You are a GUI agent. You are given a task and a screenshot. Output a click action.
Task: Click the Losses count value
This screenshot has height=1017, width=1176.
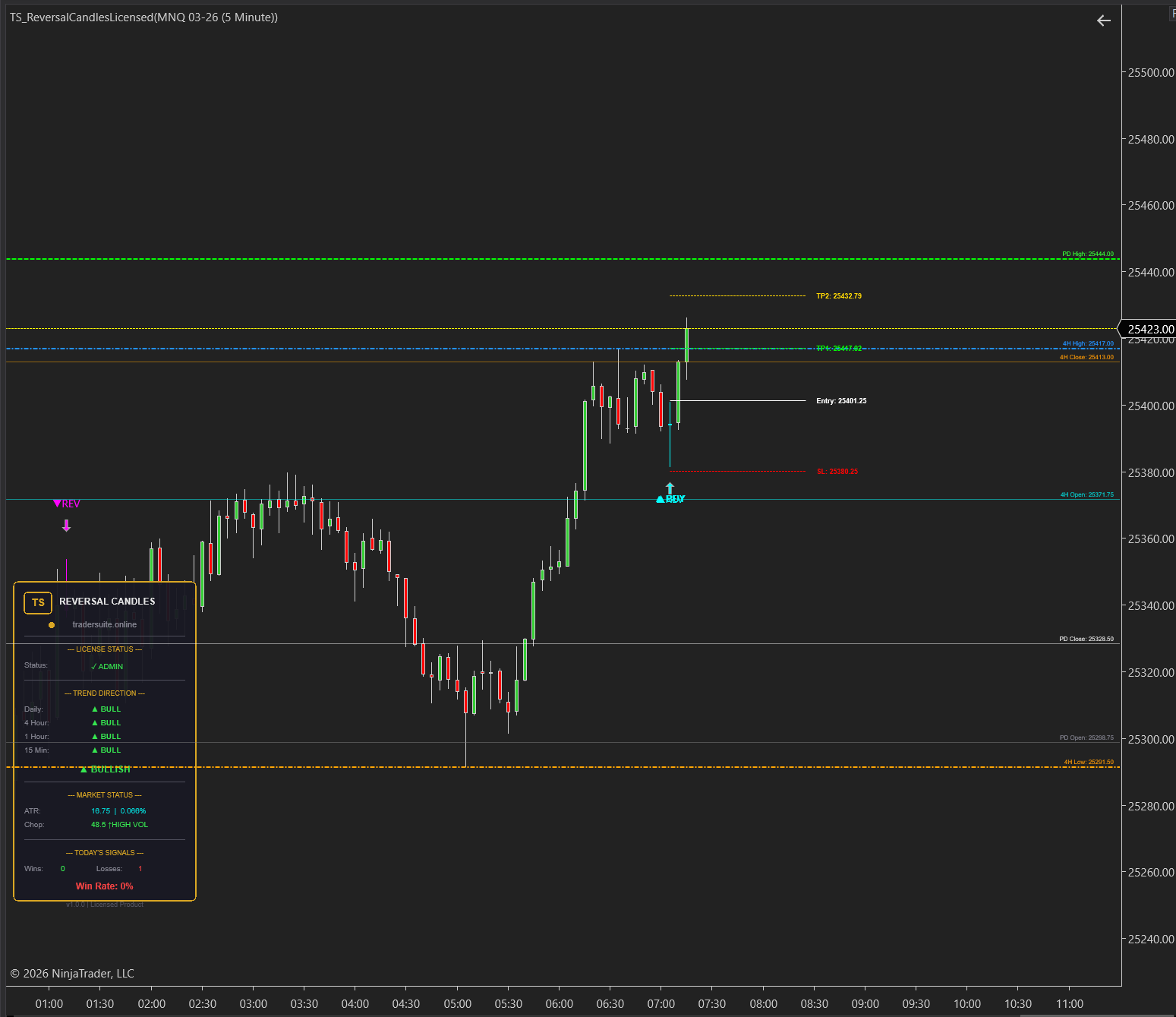click(x=140, y=869)
